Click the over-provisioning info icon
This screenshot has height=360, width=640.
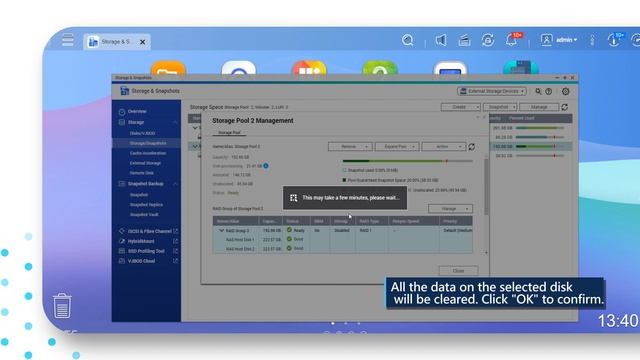coord(266,166)
